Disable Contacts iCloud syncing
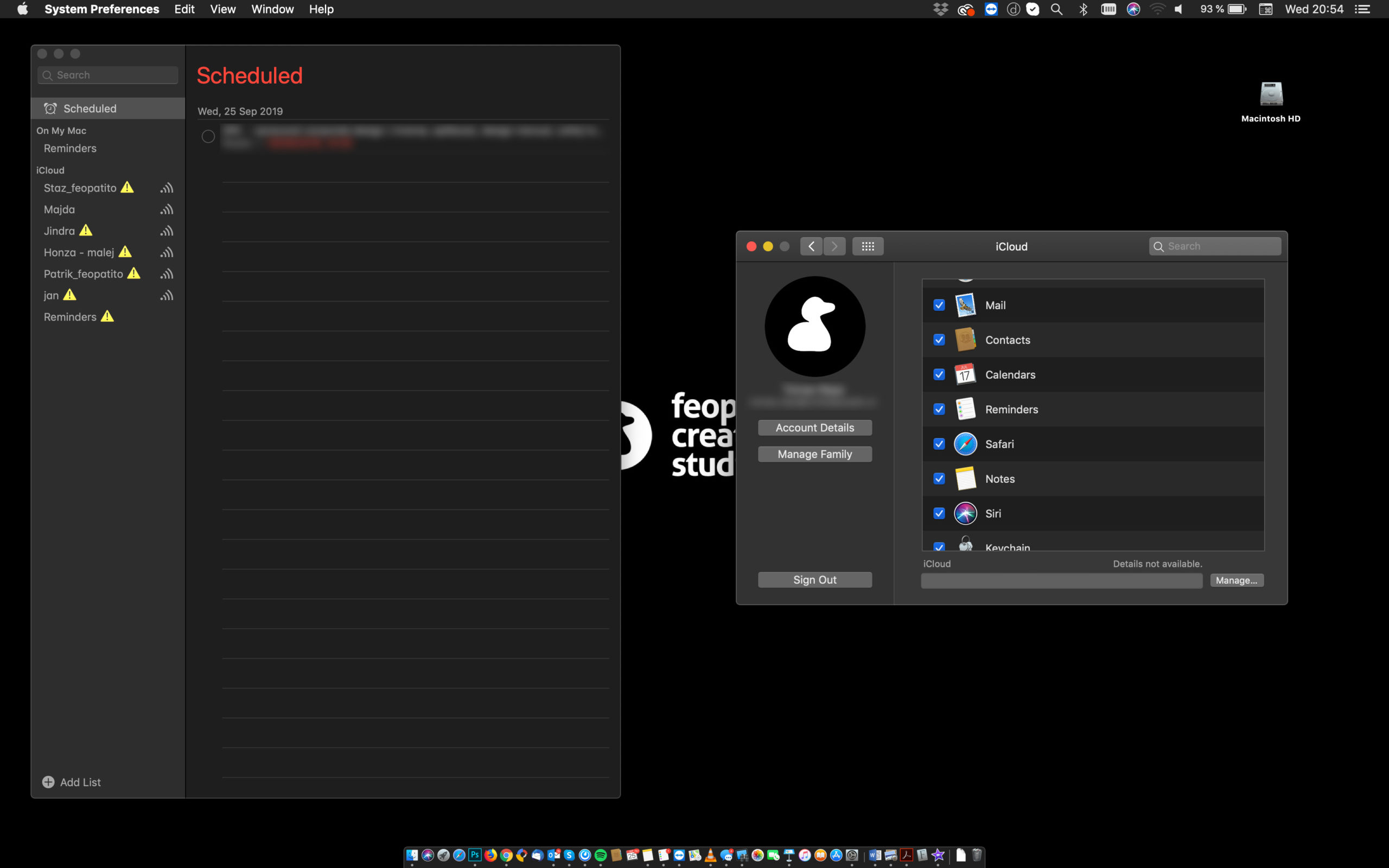 pos(939,339)
